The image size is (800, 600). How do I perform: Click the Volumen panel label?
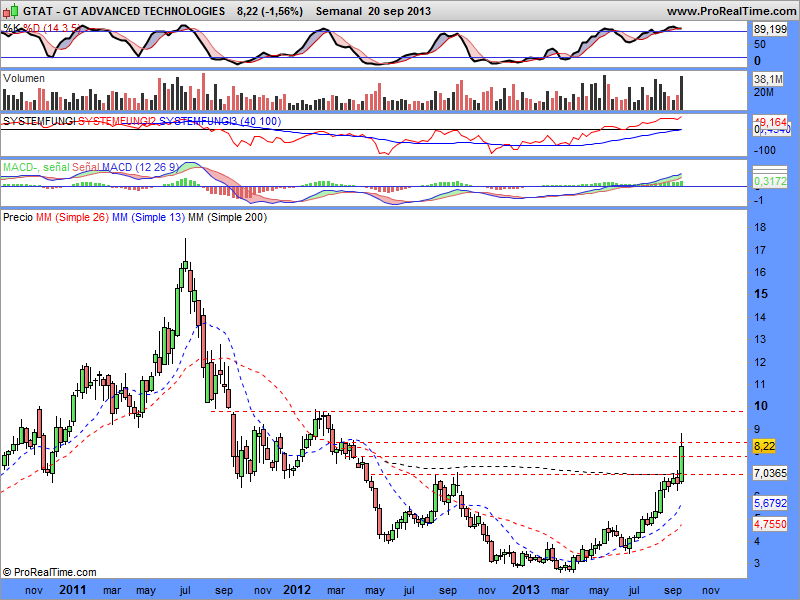[x=23, y=78]
